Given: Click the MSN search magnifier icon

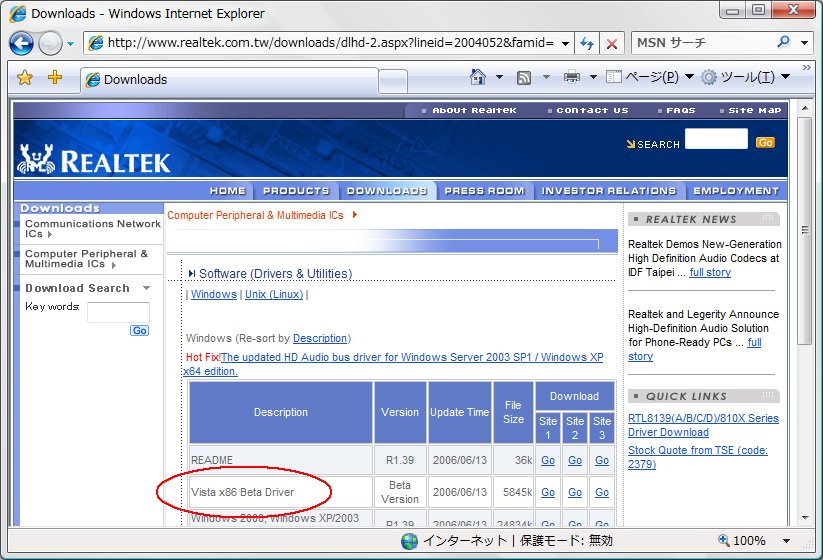Looking at the screenshot, I should point(784,42).
